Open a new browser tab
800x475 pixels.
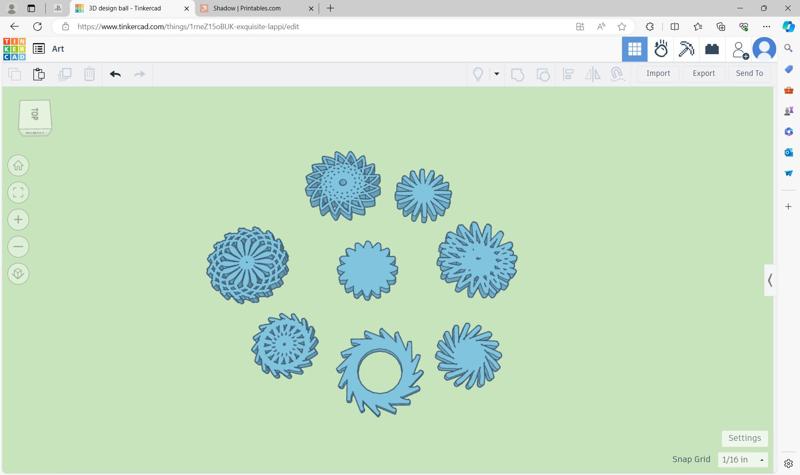point(330,8)
